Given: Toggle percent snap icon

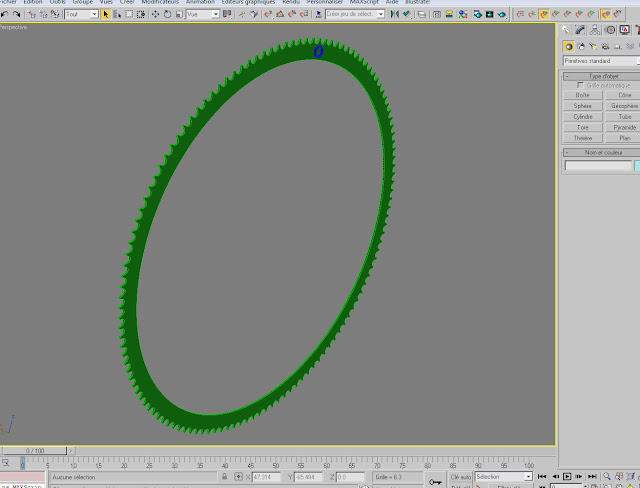Looking at the screenshot, I should click(x=292, y=14).
